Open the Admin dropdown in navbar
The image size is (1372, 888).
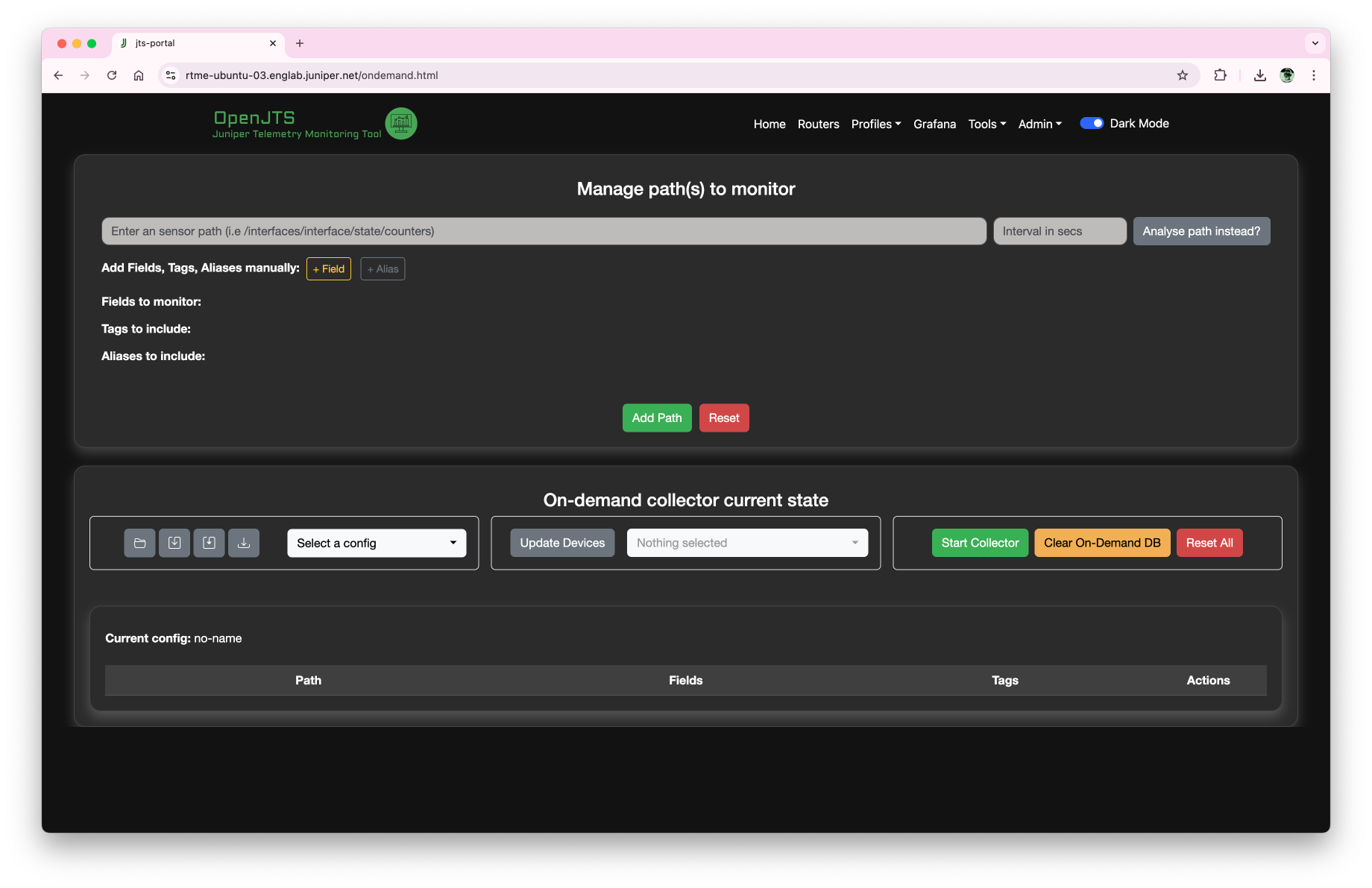1039,124
